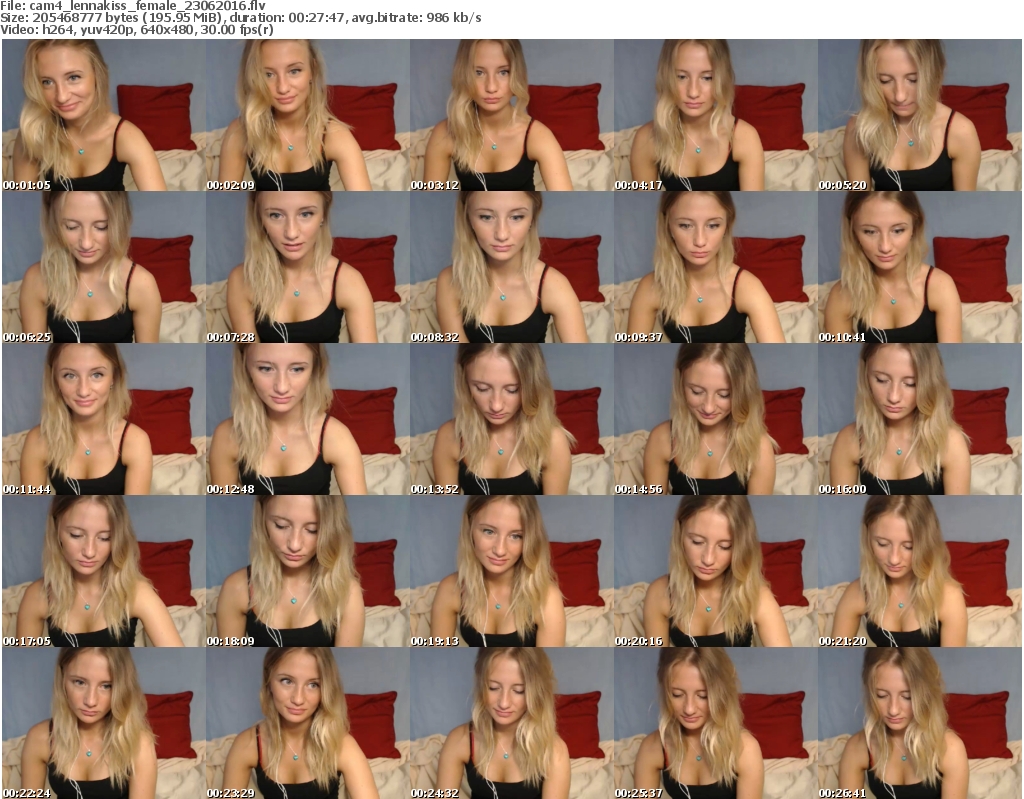The image size is (1024, 799).
Task: Choose the frame marked 00:18:09
Action: (x=308, y=572)
